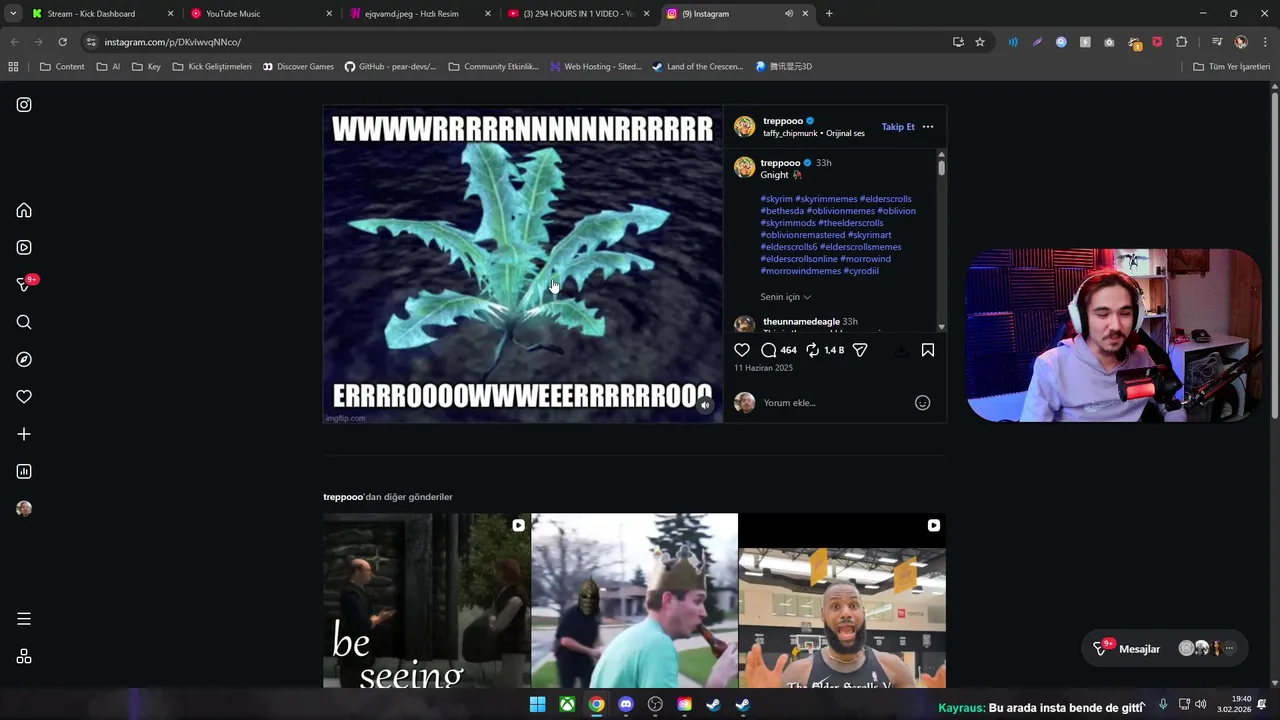Open GitHub pear-devs bookmark
Viewport: 1280px width, 720px height.
(390, 67)
